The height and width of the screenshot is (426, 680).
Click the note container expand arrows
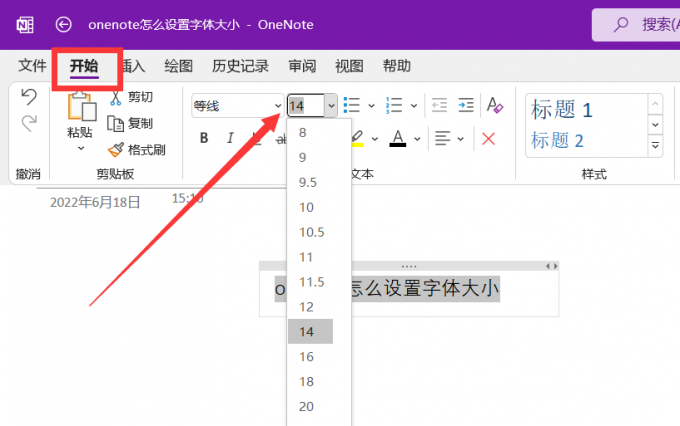pos(551,266)
